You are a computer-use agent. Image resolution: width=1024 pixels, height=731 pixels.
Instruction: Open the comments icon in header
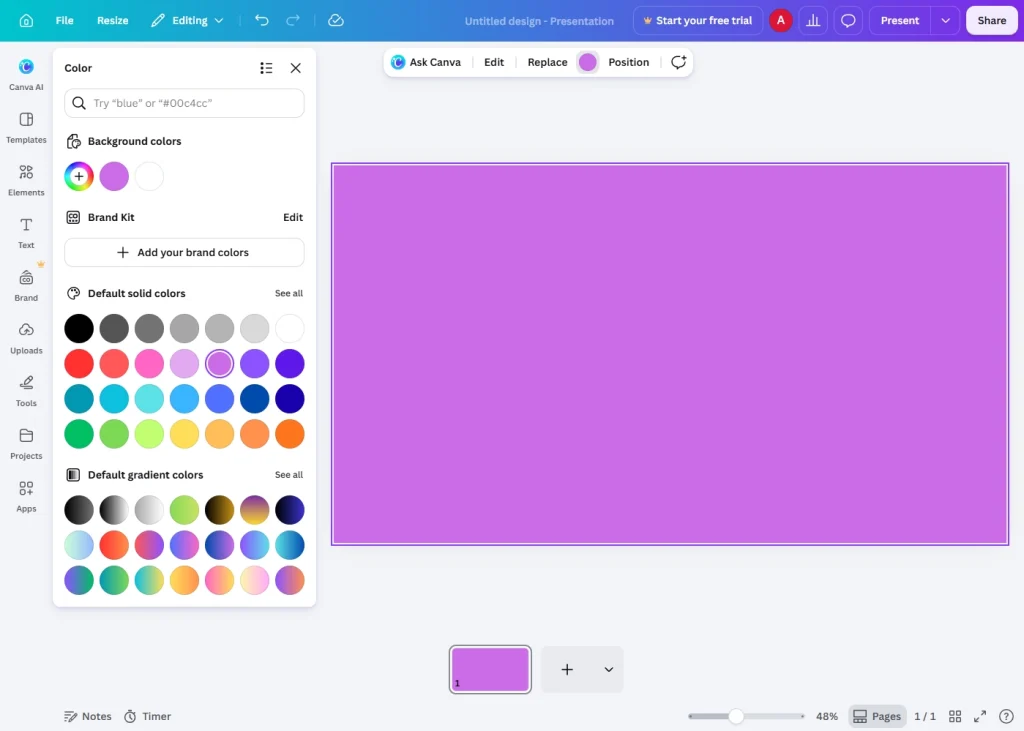pyautogui.click(x=848, y=20)
